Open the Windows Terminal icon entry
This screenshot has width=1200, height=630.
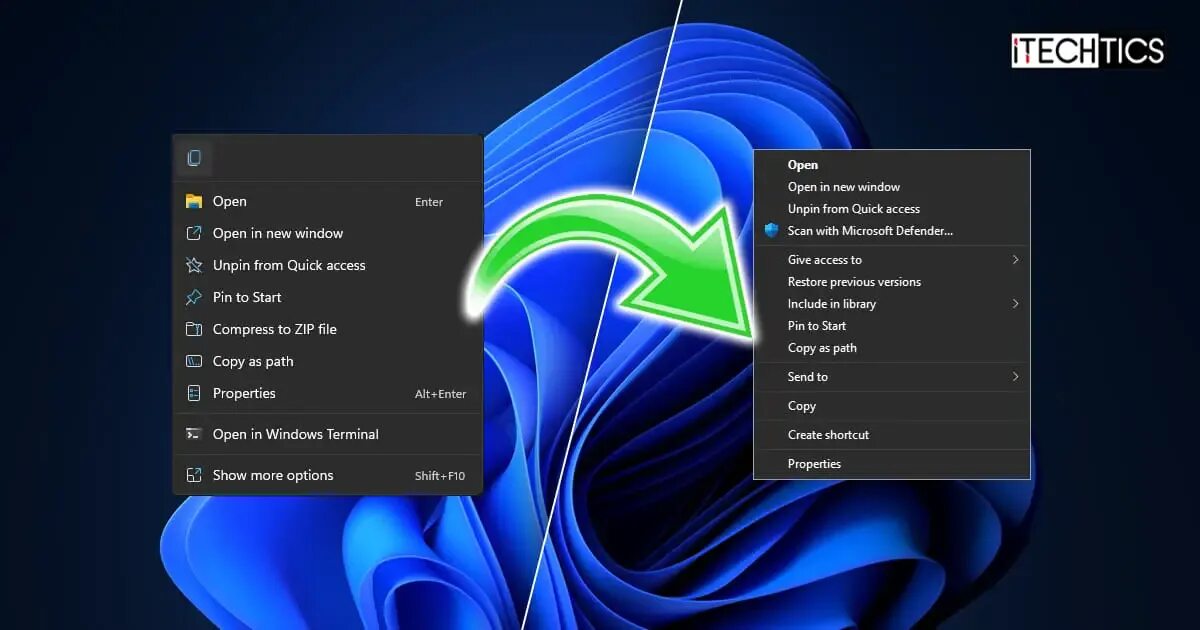194,434
